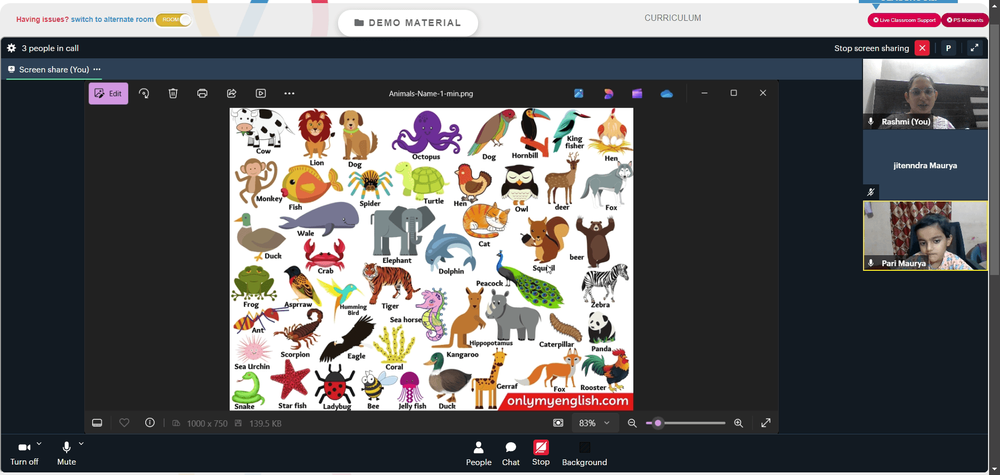Delete the Animals-Name-1-min.png image
Screen dimensions: 1000x475
173,94
